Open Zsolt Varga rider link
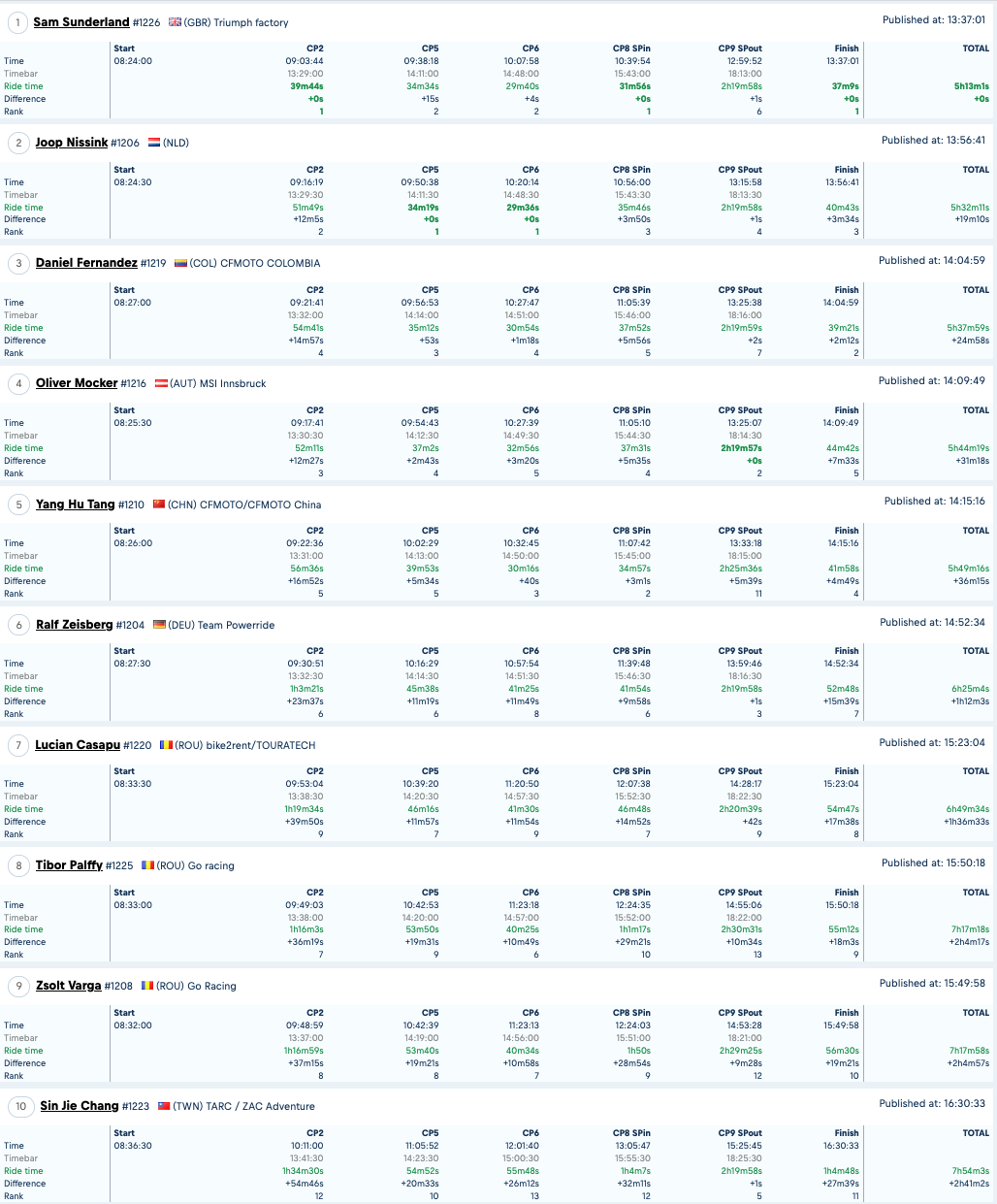Image resolution: width=997 pixels, height=1204 pixels. tap(69, 986)
